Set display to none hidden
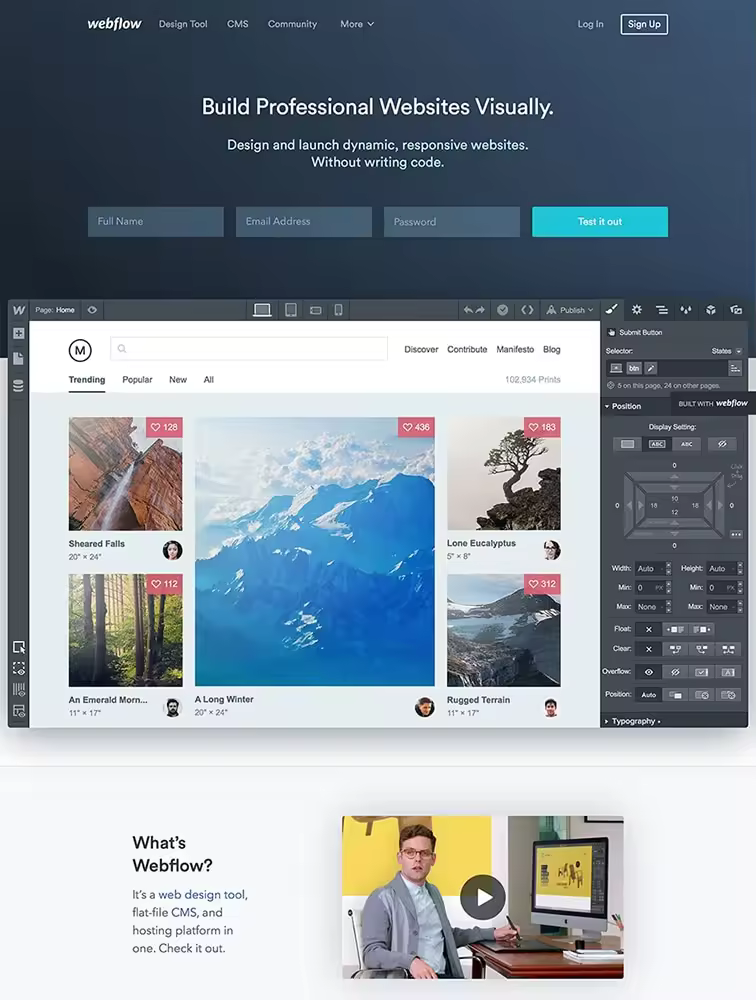 pos(722,444)
